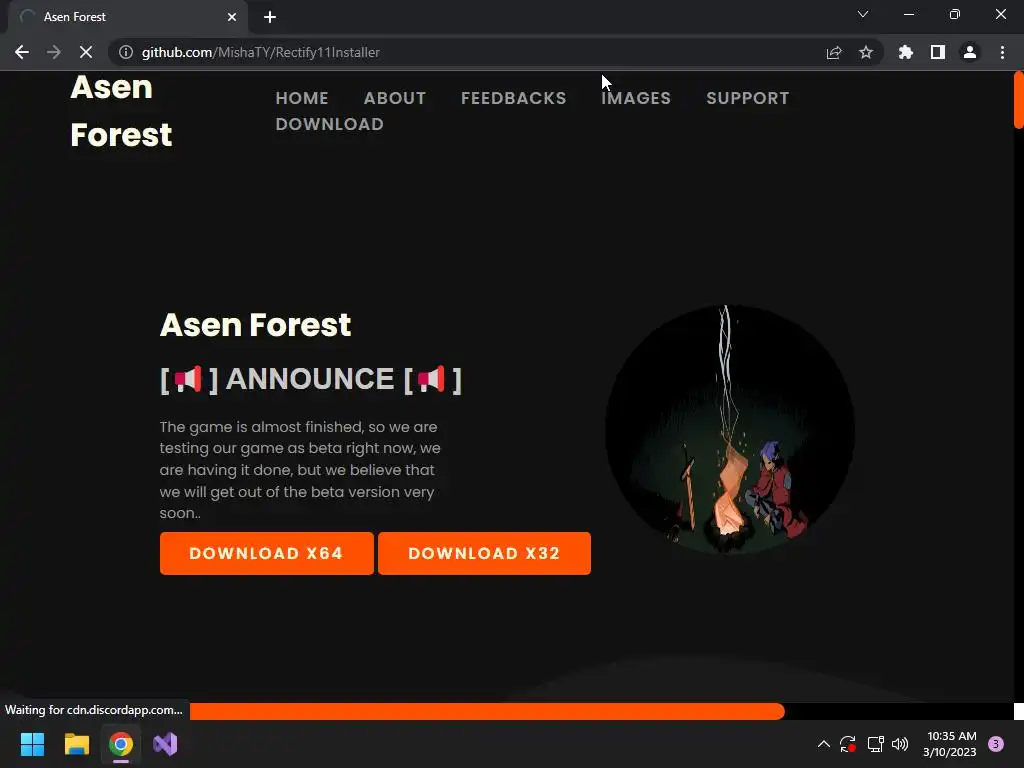This screenshot has height=768, width=1024.
Task: Click the DOWNLOAD X64 button
Action: point(266,553)
